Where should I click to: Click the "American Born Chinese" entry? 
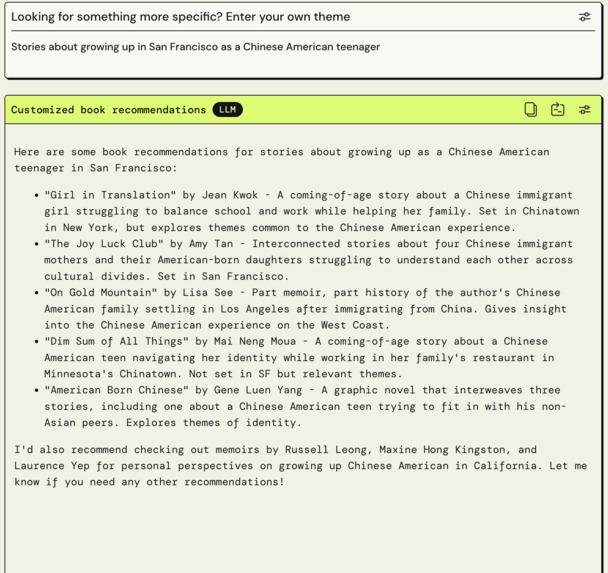pos(306,407)
